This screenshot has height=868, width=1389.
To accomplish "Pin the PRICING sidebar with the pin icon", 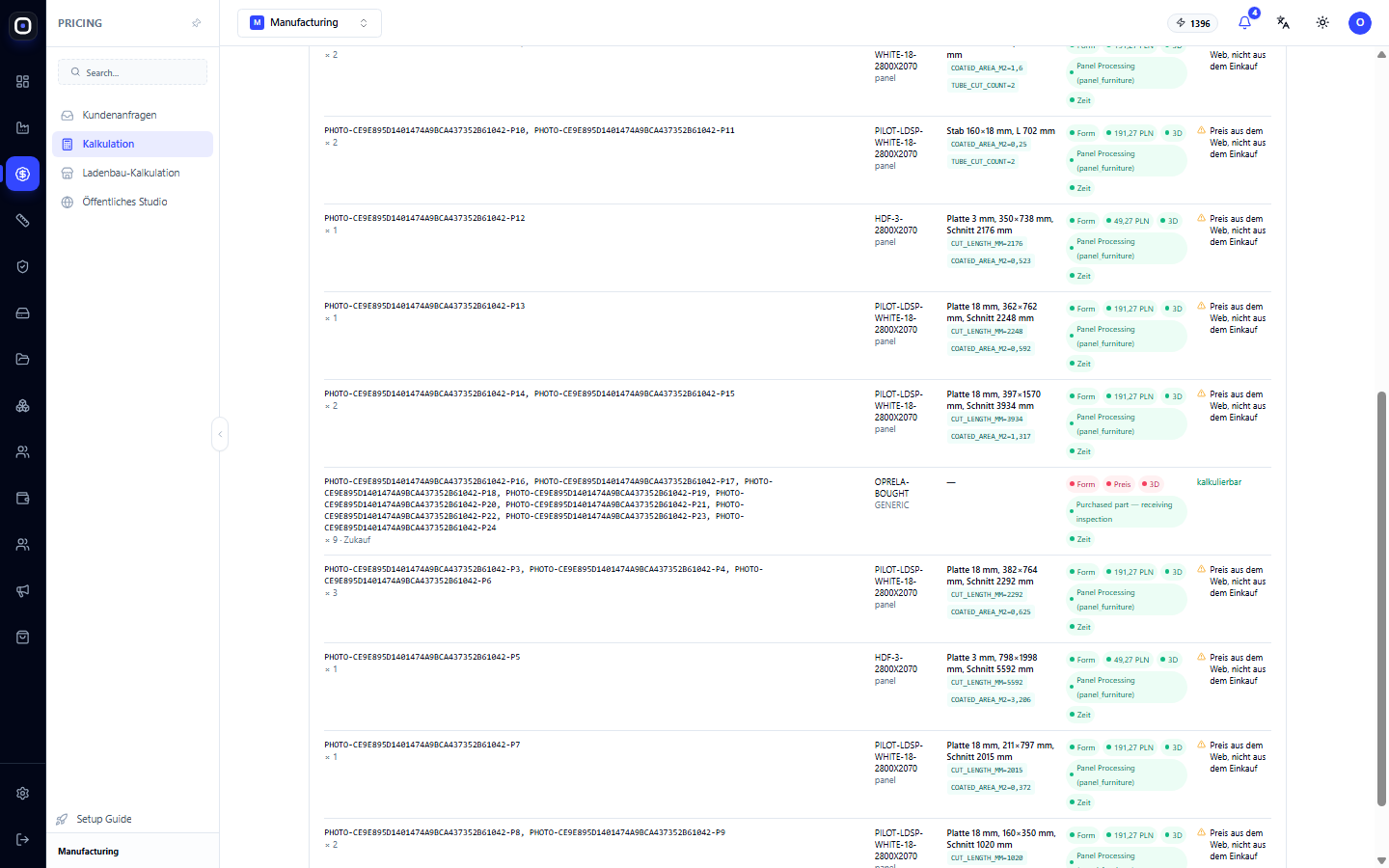I will 197,23.
